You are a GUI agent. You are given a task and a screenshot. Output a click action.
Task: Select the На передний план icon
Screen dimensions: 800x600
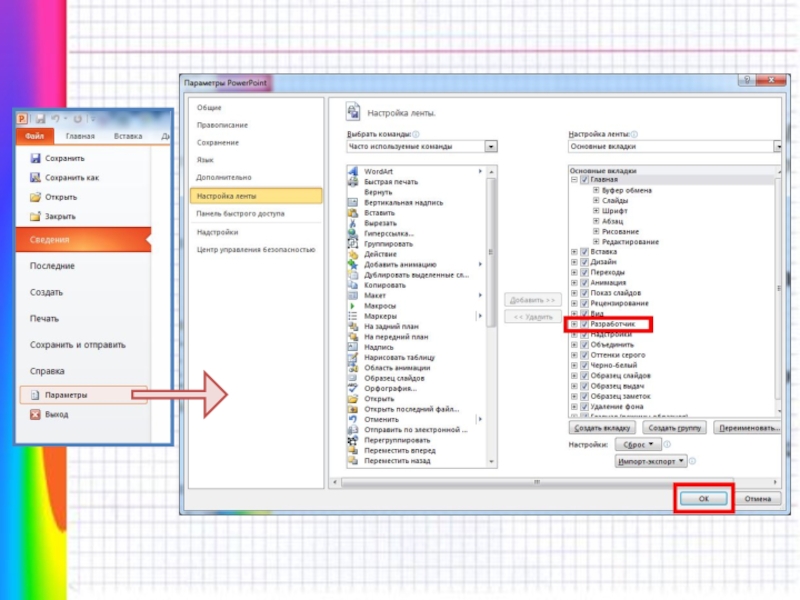[x=353, y=337]
